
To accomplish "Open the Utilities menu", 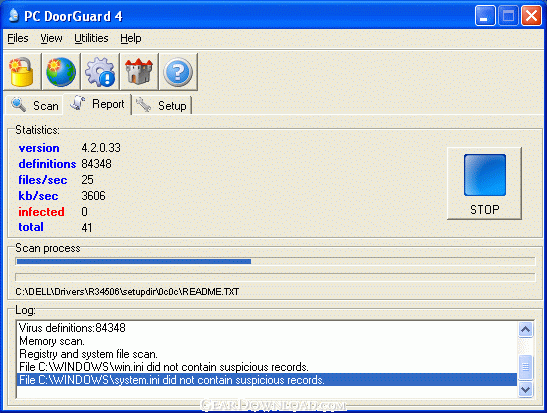I will pyautogui.click(x=91, y=38).
